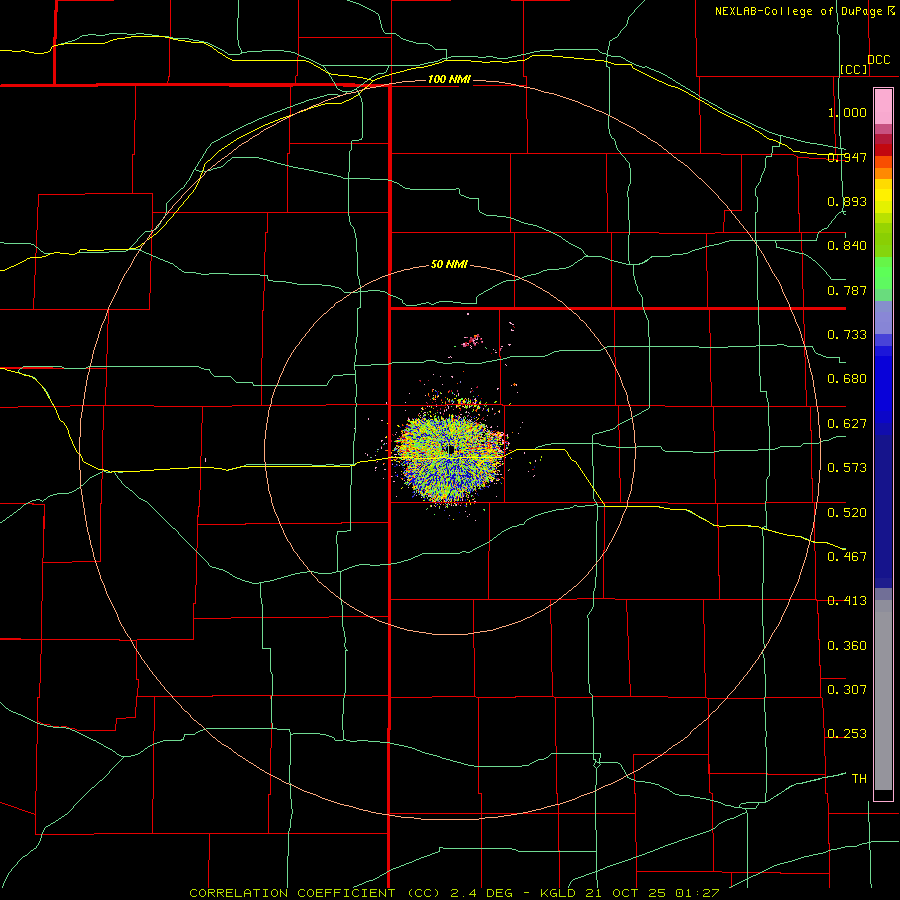Image resolution: width=900 pixels, height=900 pixels.
Task: Click the 0.520 color scale value
Action: (847, 513)
